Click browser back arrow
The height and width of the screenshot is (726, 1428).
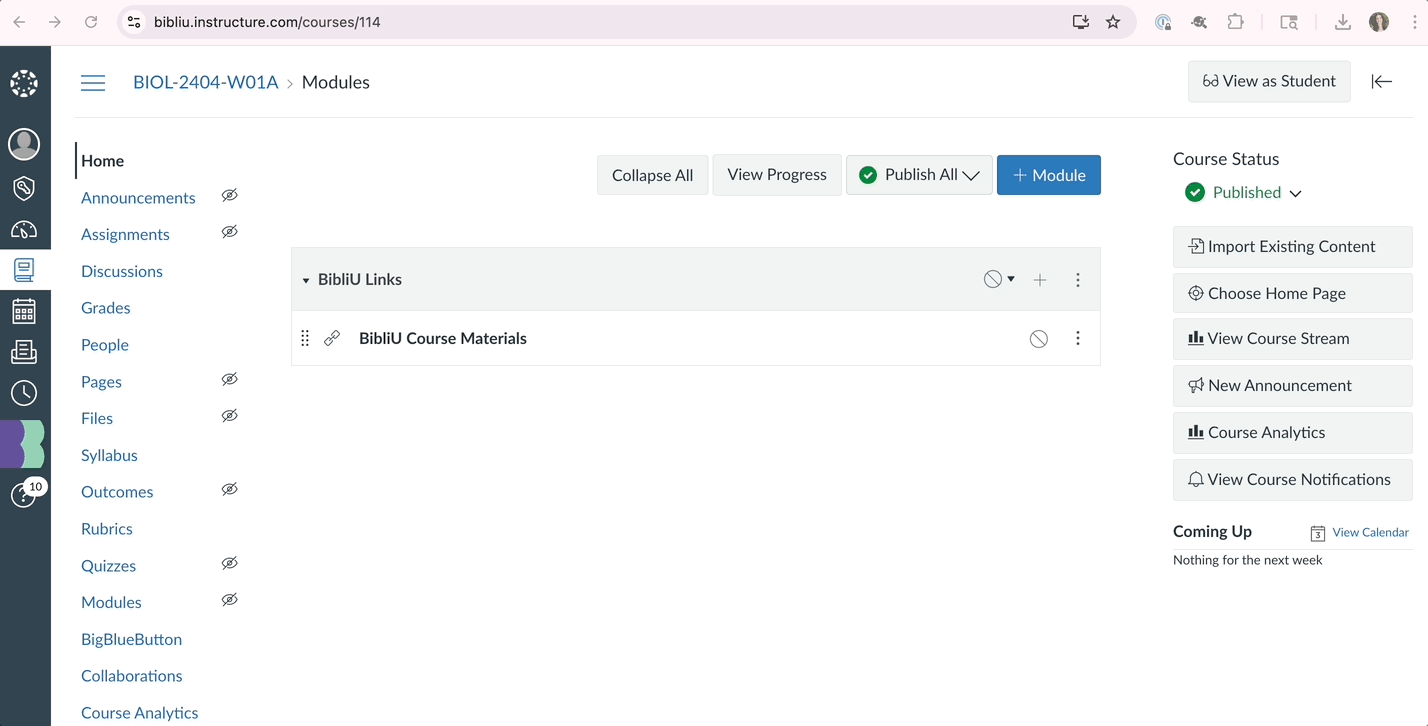point(20,22)
